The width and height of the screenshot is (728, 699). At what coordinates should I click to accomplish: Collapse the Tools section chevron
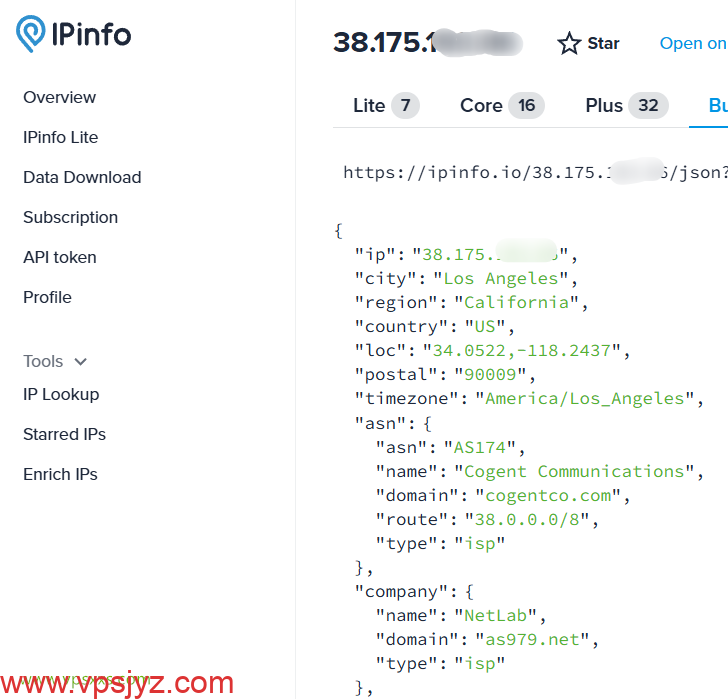pos(81,362)
